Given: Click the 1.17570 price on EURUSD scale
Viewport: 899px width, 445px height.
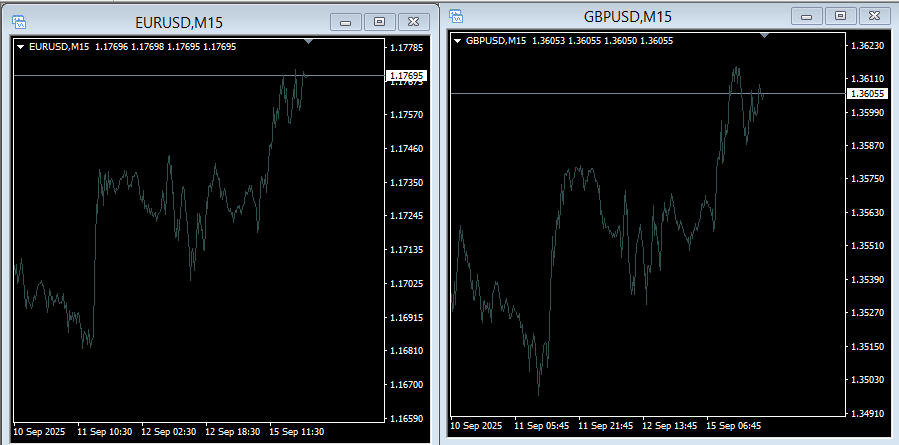Looking at the screenshot, I should pos(406,115).
